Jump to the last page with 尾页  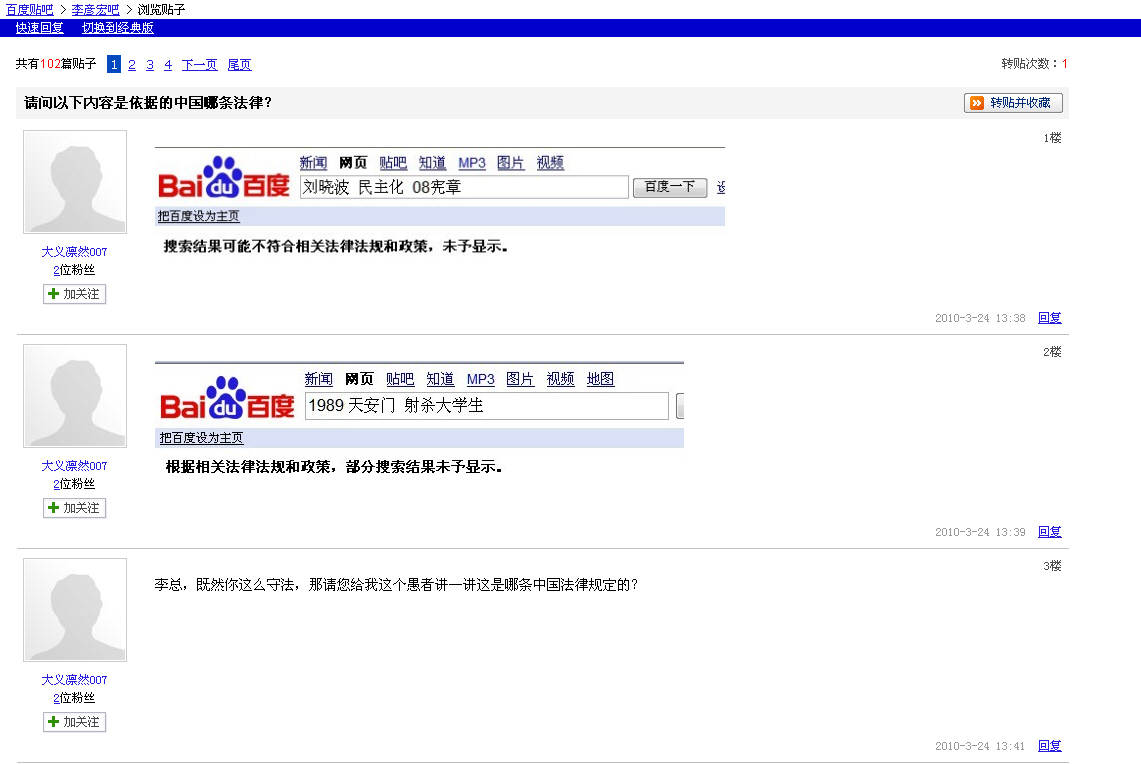[239, 65]
